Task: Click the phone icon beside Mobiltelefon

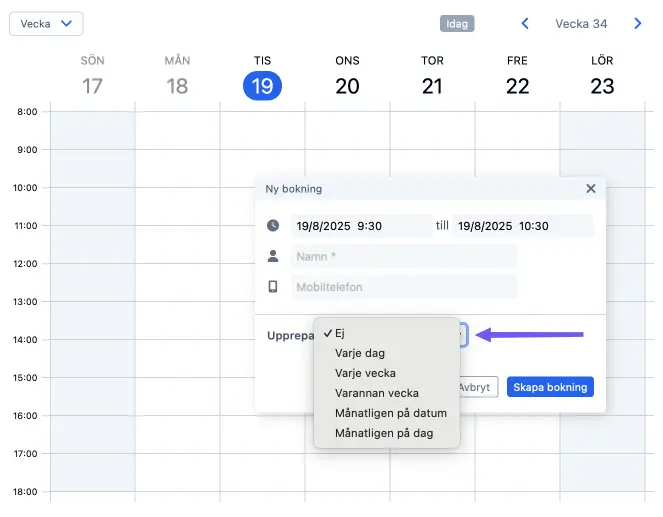Action: pos(273,287)
